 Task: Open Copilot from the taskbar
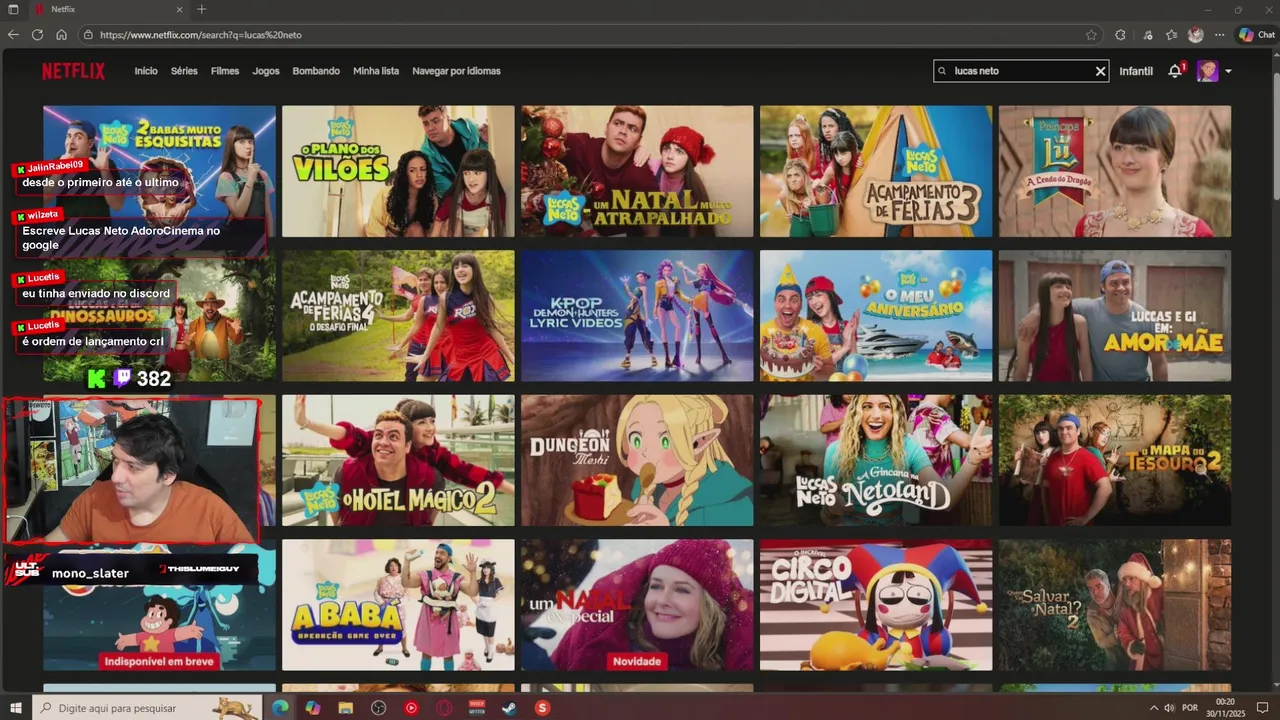click(x=313, y=708)
